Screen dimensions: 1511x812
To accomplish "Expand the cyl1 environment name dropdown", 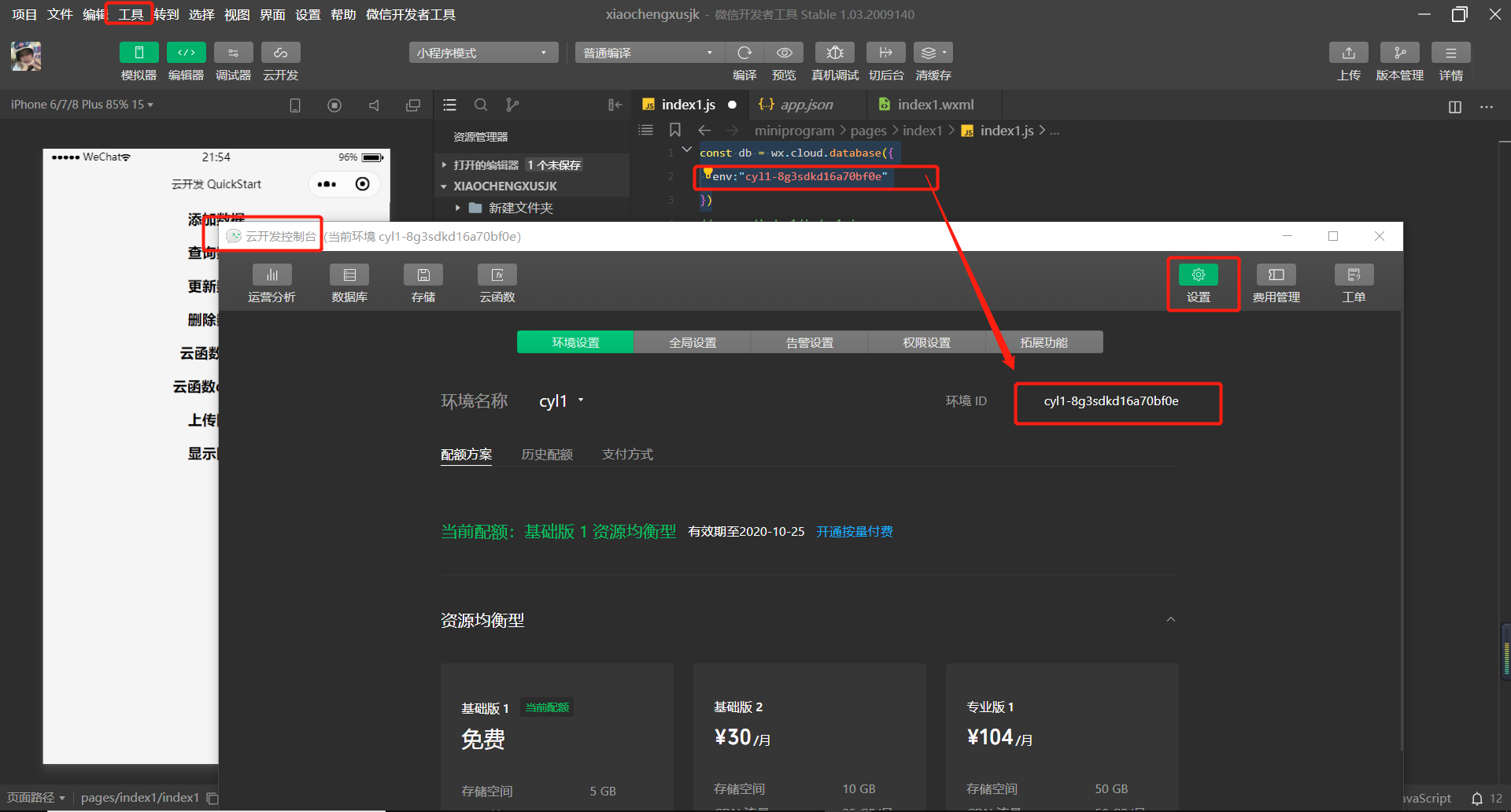I will 581,400.
